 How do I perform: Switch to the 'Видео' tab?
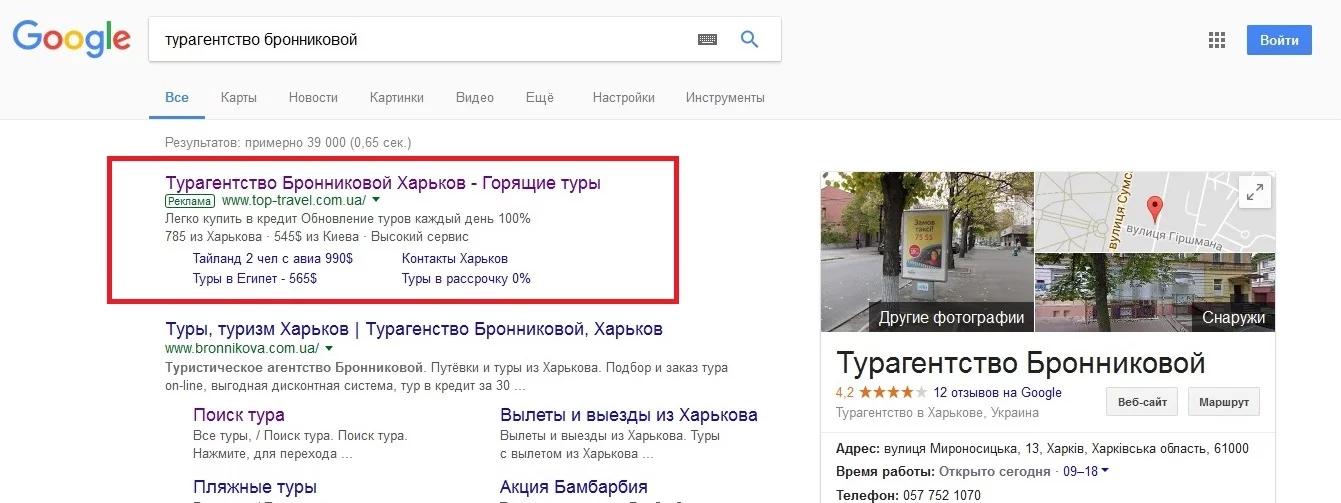pos(475,97)
